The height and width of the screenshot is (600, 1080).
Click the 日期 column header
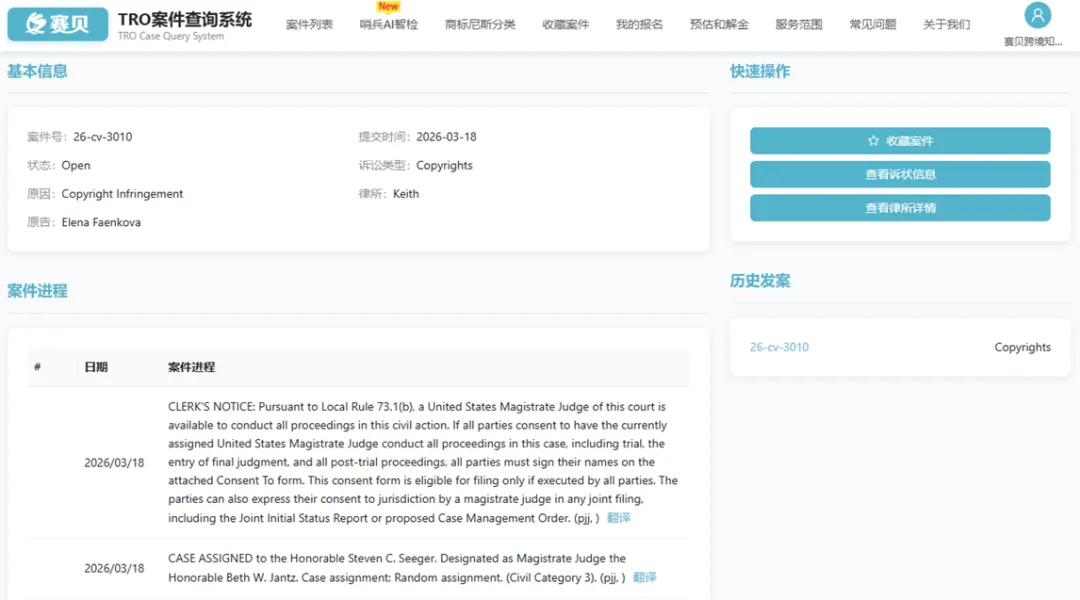pyautogui.click(x=96, y=367)
